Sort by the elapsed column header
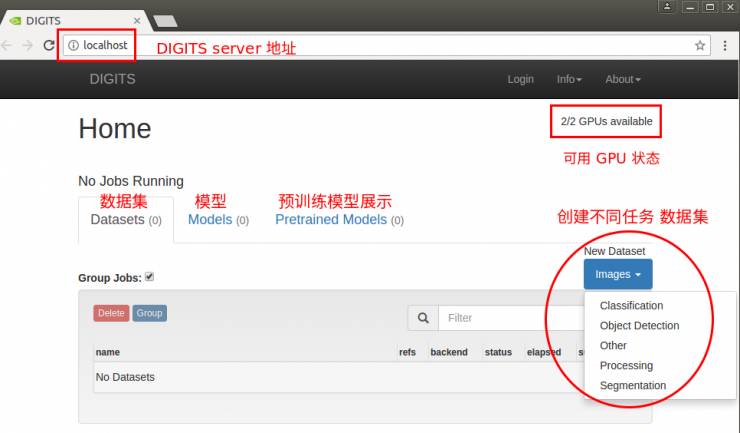This screenshot has height=433, width=740. (x=544, y=352)
